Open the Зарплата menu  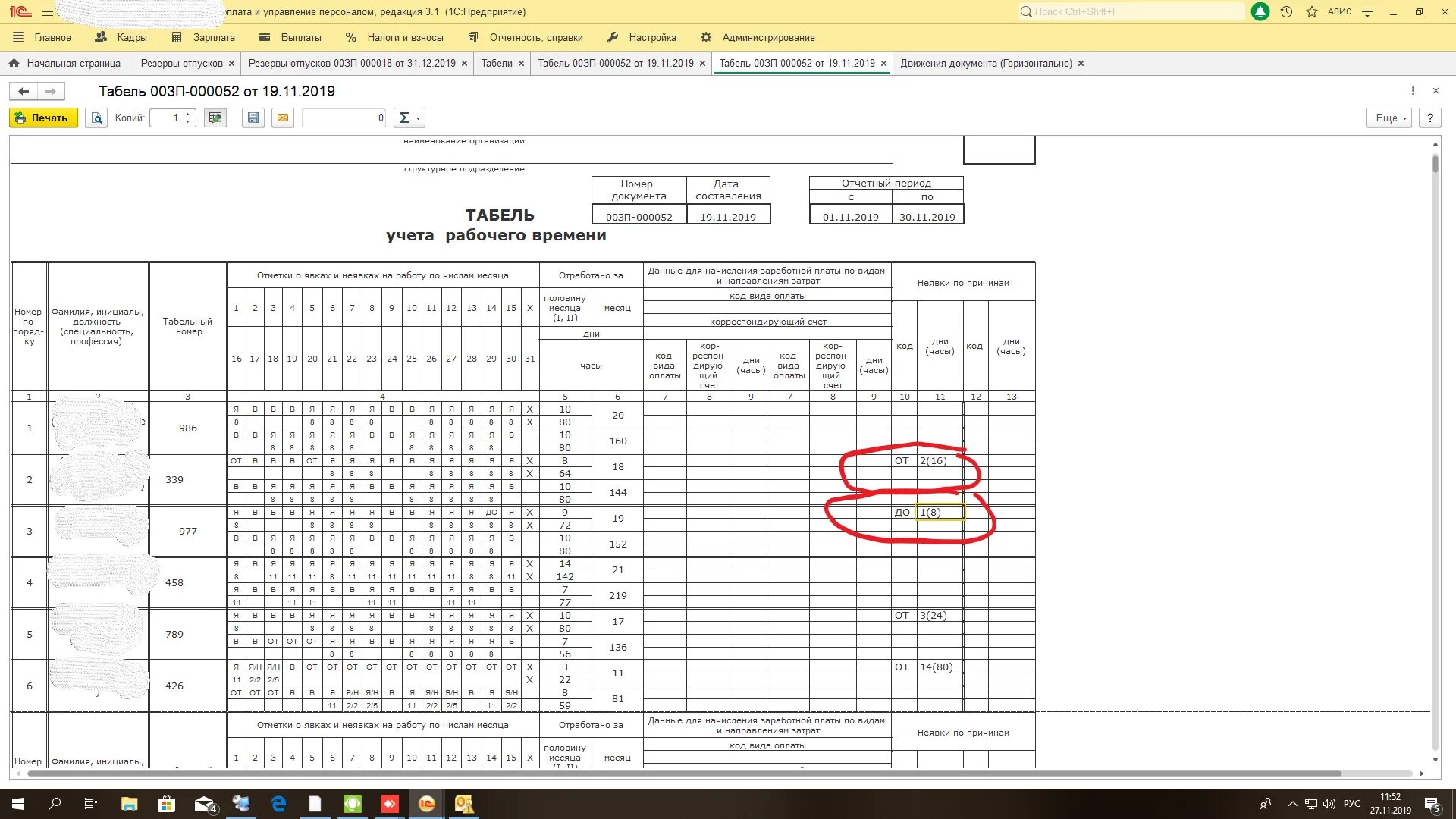coord(213,37)
